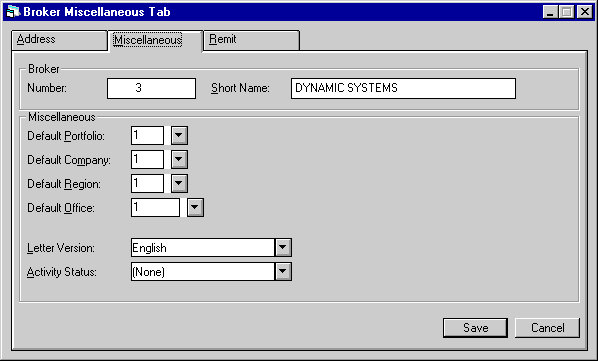Click the Number label in Broker group
This screenshot has height=361, width=598.
point(47,88)
